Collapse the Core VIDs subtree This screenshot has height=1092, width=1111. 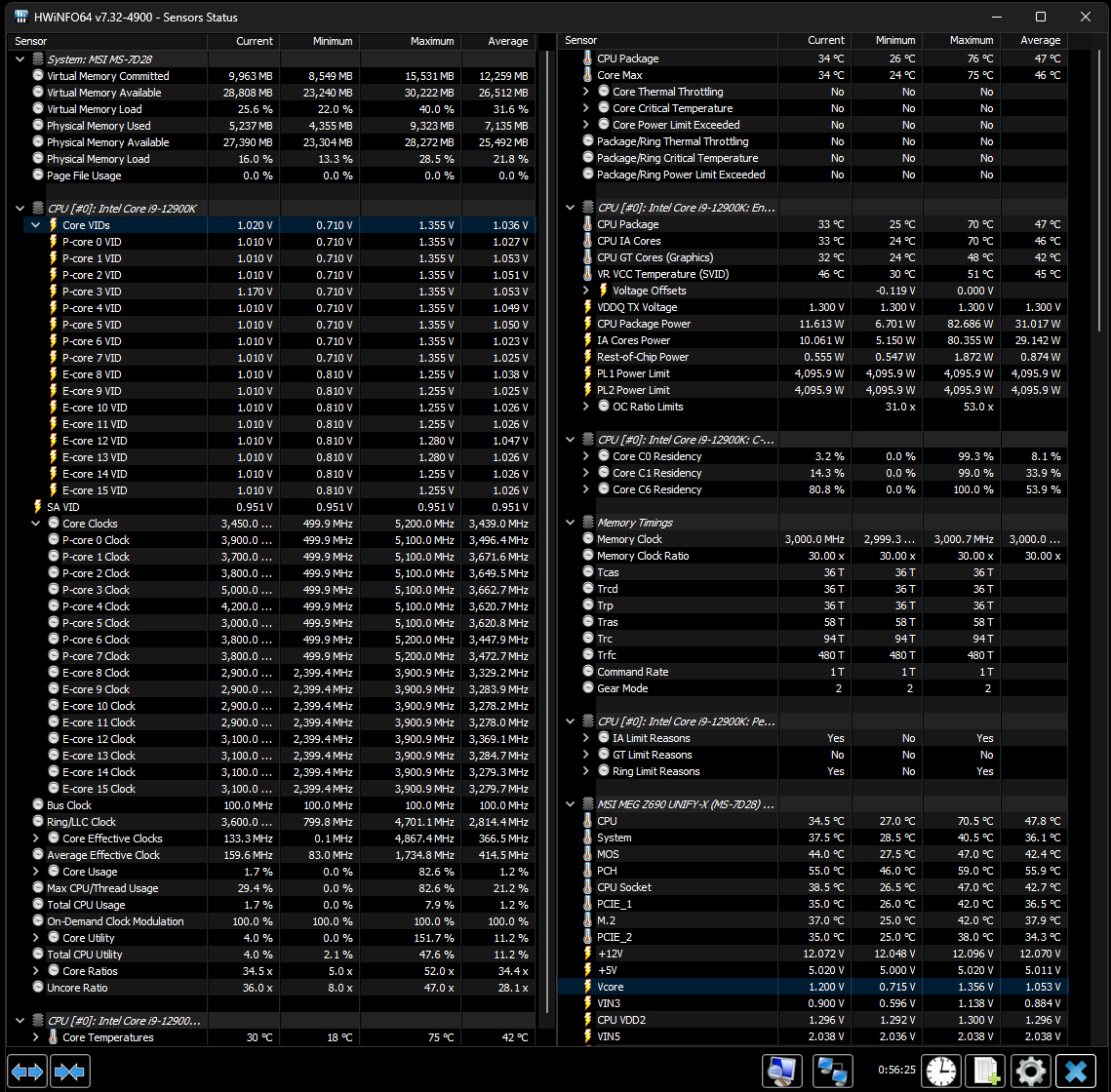tap(35, 225)
